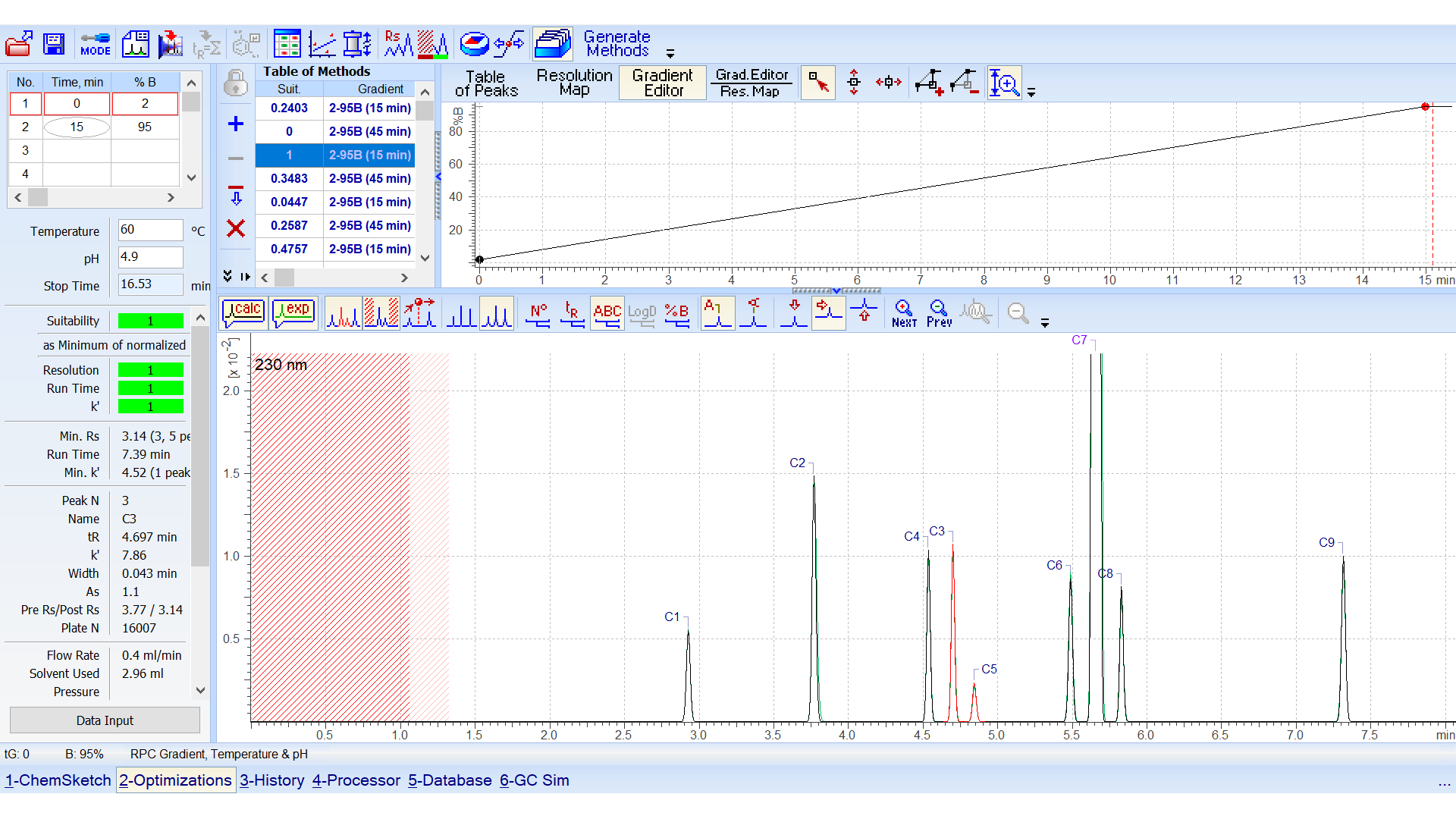Toggle ABC peak name labels
Viewport: 1456px width, 819px height.
[x=607, y=313]
